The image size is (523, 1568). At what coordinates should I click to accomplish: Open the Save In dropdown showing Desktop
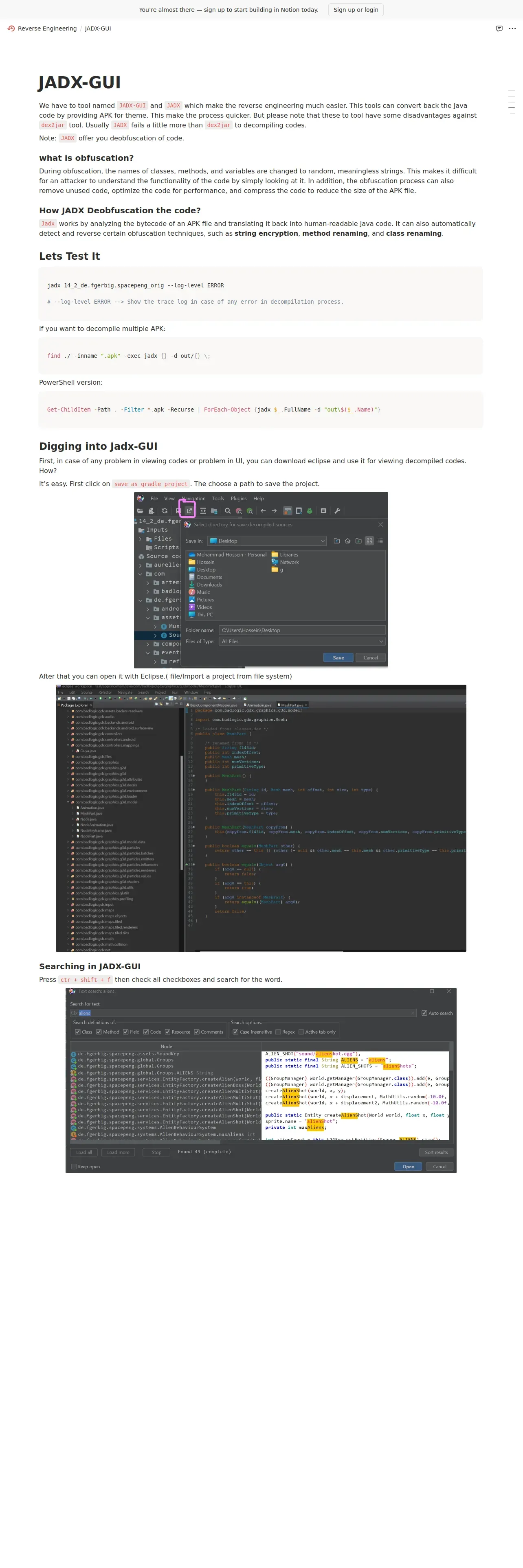pyautogui.click(x=267, y=541)
